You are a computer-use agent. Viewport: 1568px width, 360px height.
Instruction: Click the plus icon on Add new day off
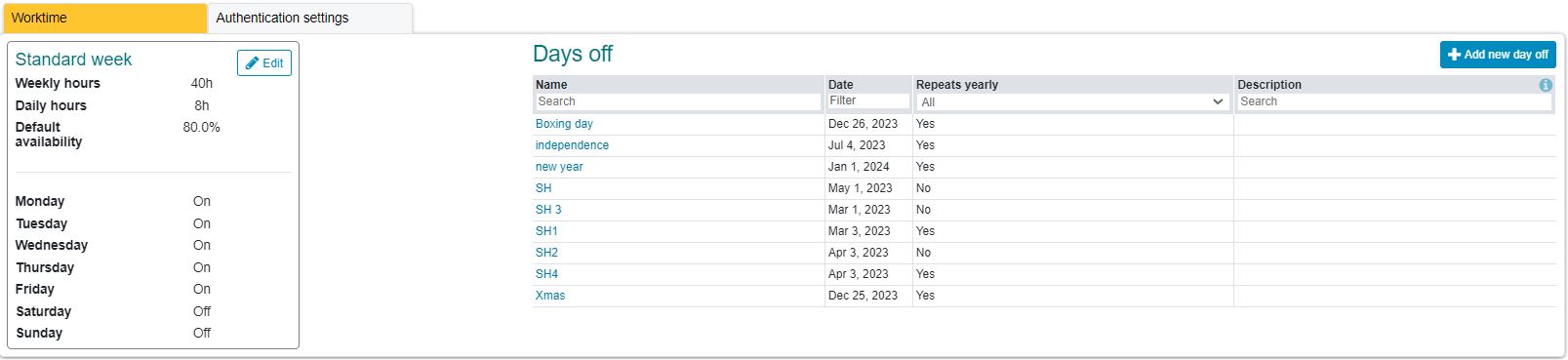[x=1454, y=55]
